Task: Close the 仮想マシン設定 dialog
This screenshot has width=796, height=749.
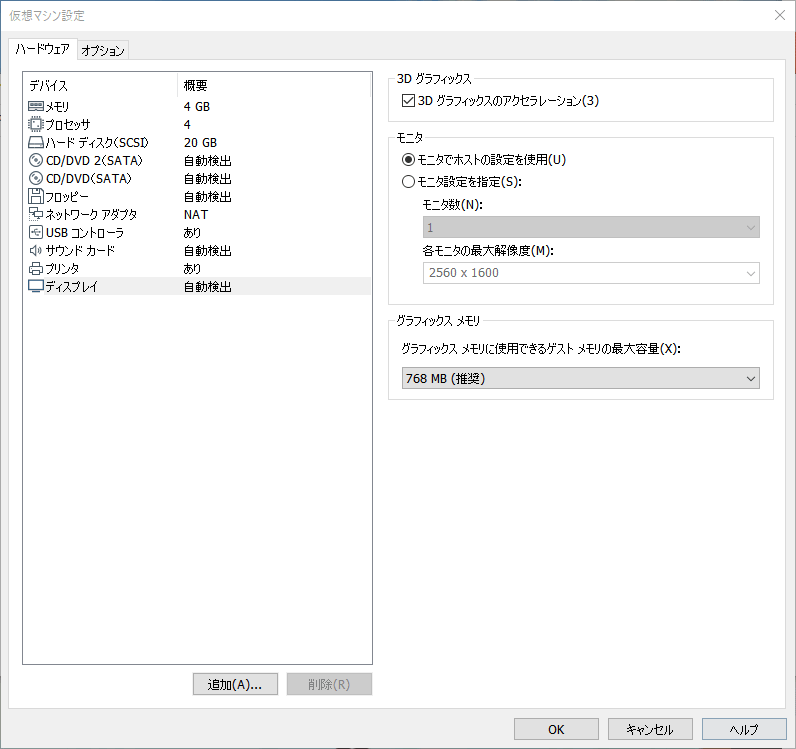Action: (780, 15)
